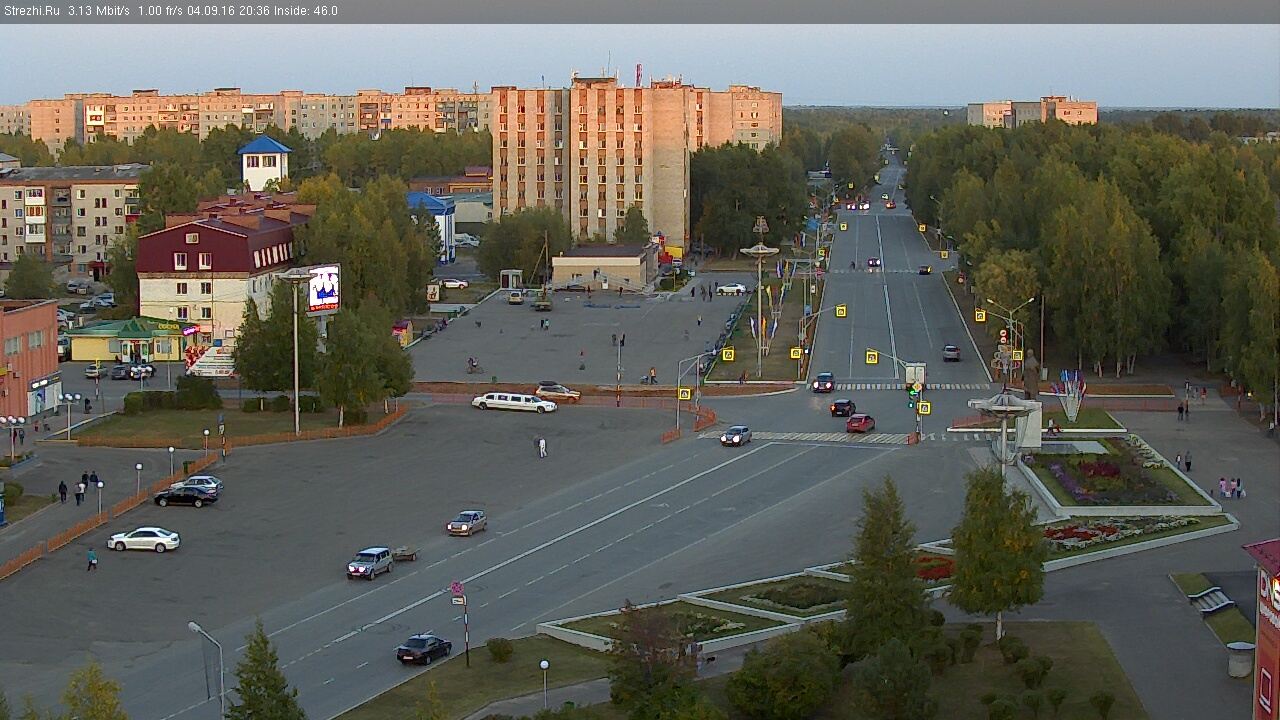Select the 3.13 Mbit/s bitrate readout
The image size is (1280, 720).
click(99, 11)
